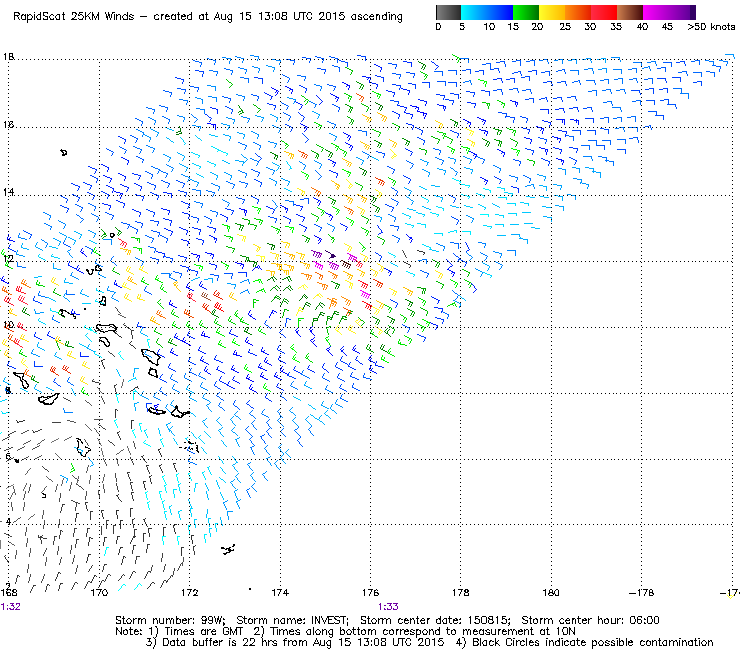
Task: Click the 'Storm number: 99W' text
Action: tap(170, 620)
